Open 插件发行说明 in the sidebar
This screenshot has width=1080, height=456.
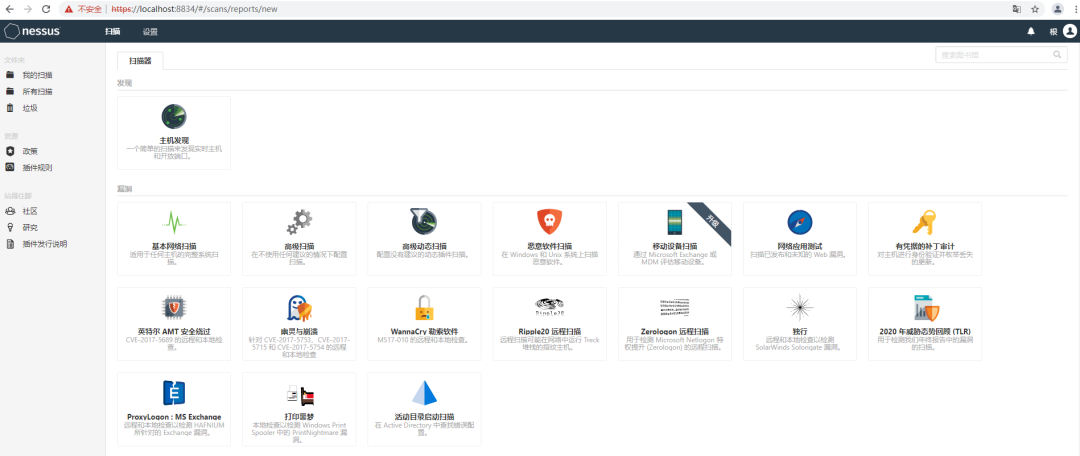click(45, 244)
